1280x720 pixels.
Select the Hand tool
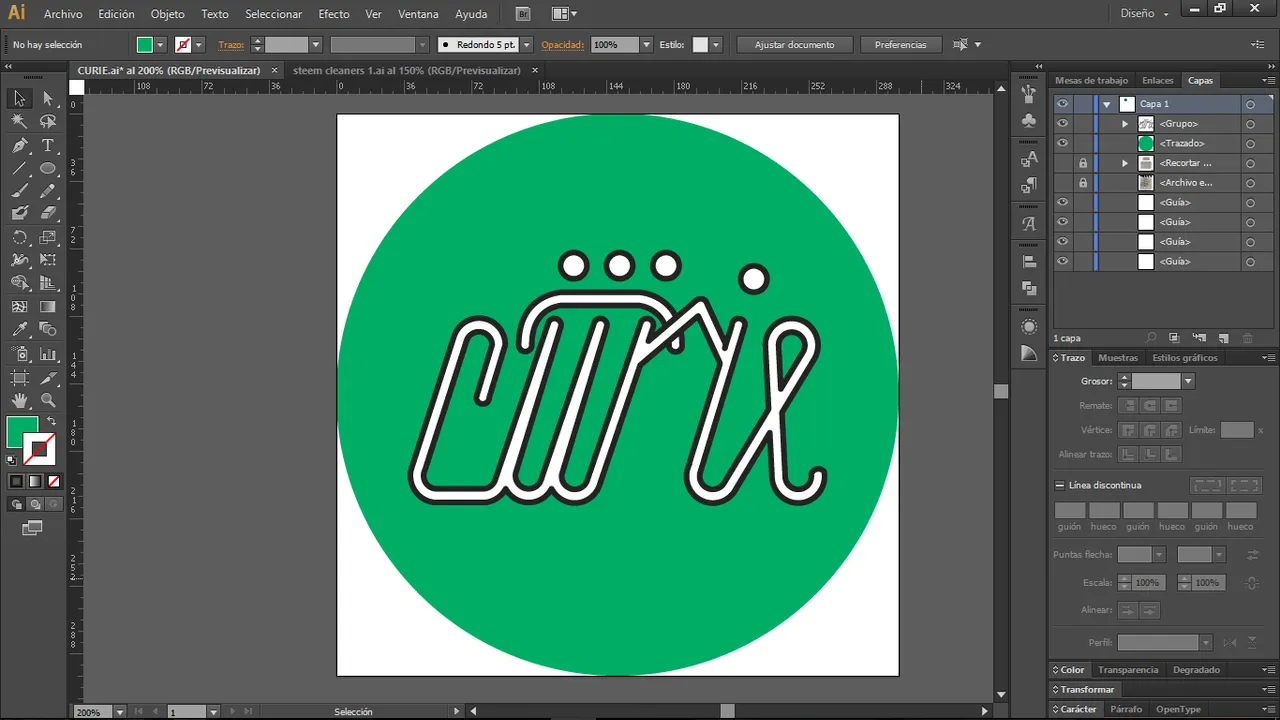[x=19, y=400]
